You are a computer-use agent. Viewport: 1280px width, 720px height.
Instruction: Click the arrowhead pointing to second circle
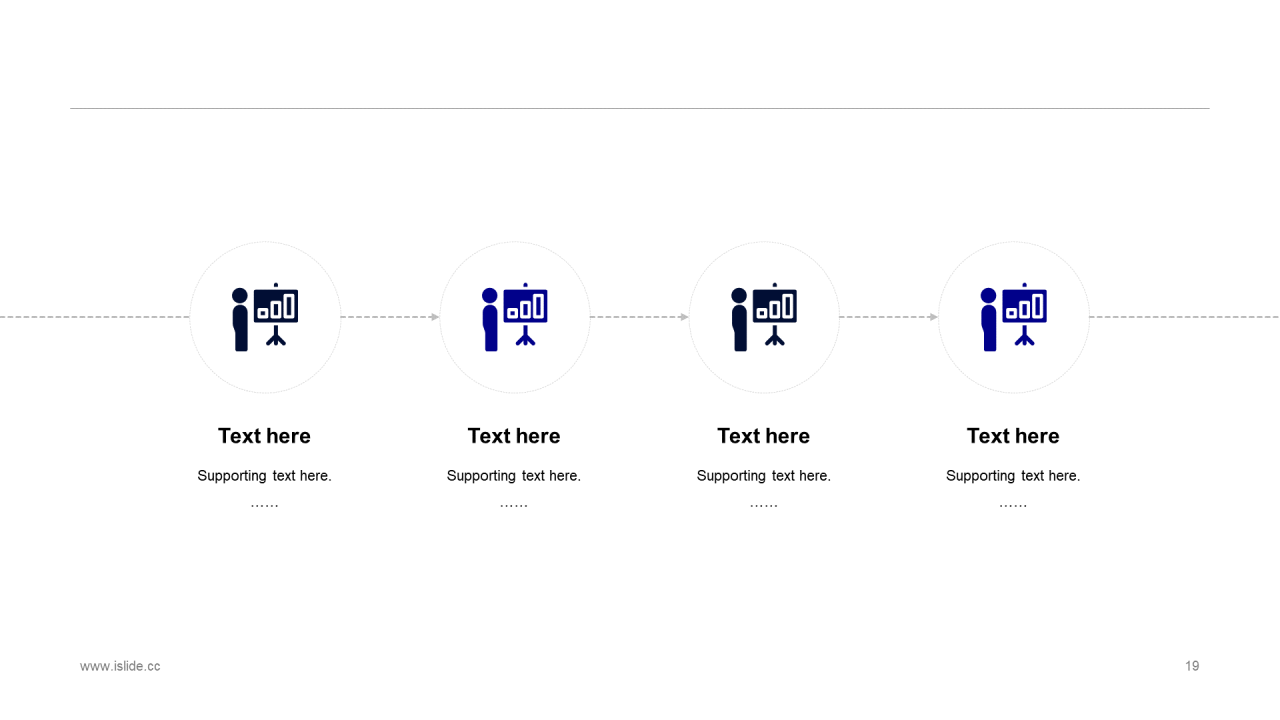435,317
